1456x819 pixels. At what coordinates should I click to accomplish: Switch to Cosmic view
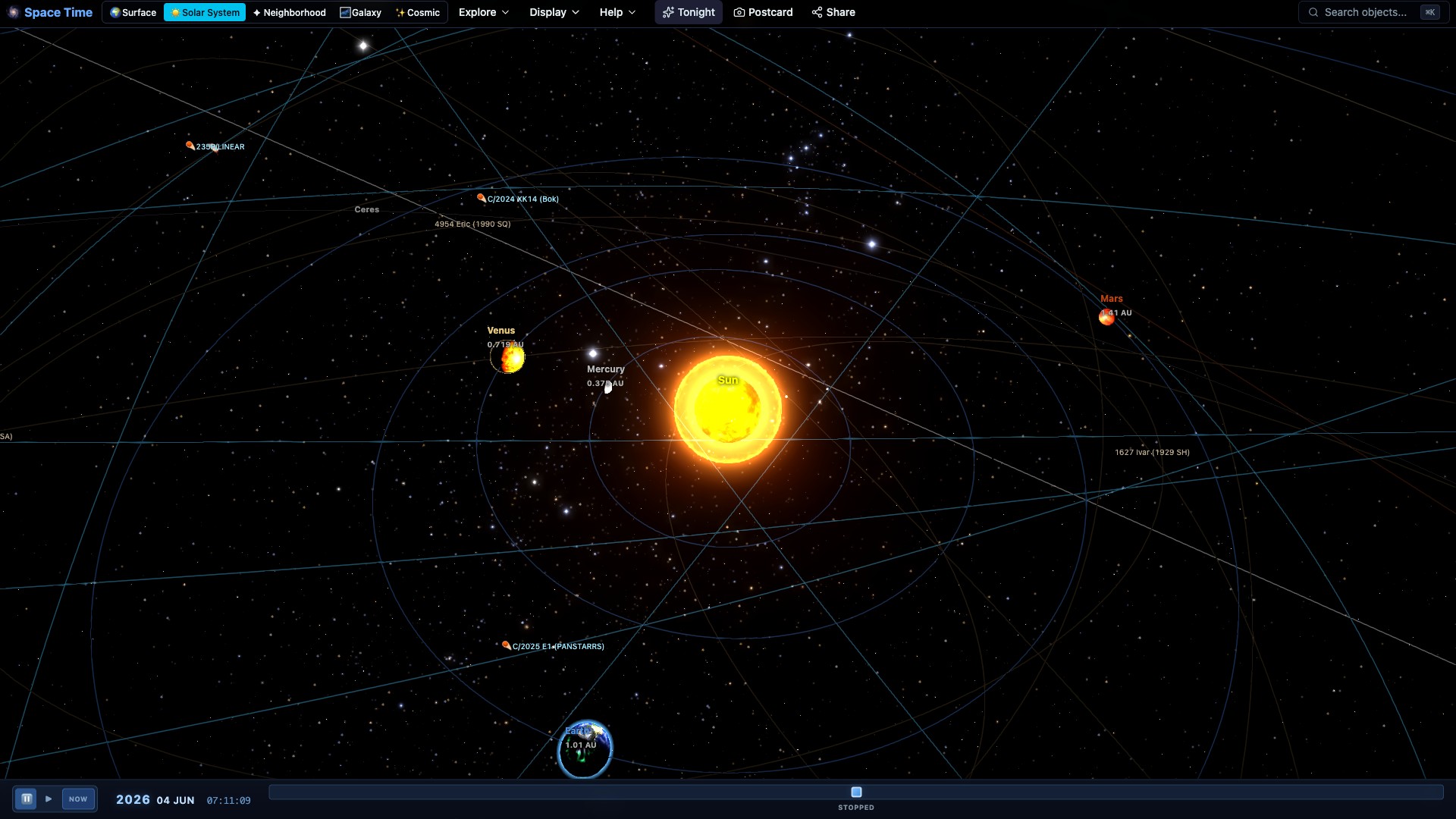(x=418, y=12)
